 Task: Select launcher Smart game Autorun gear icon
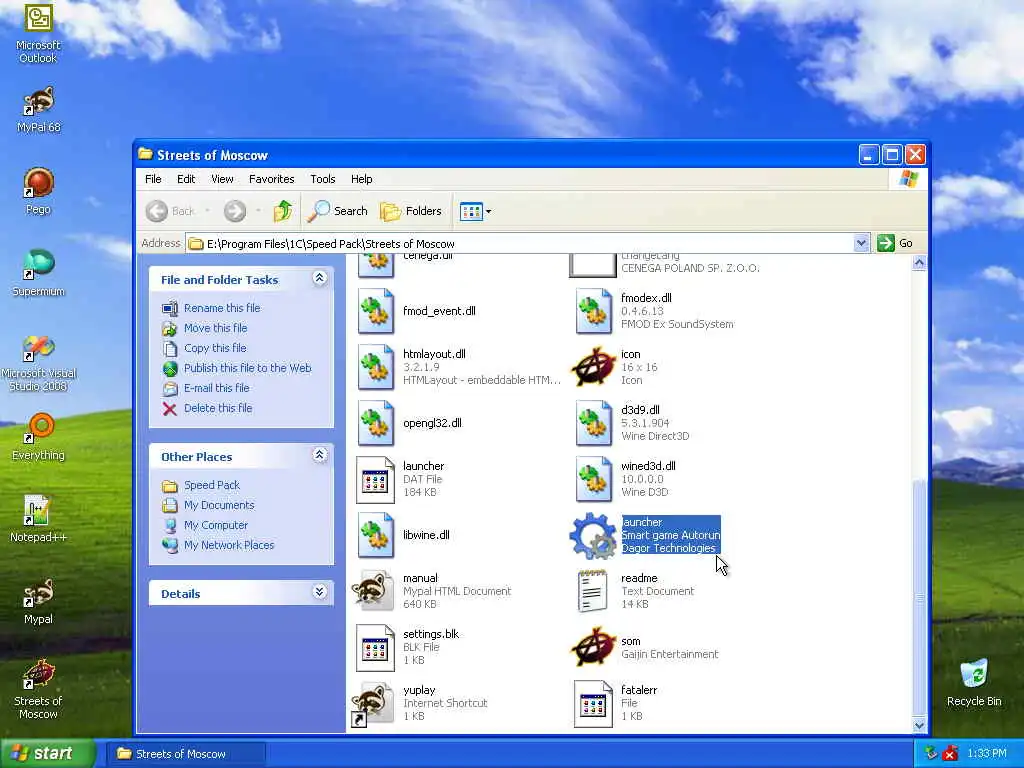tap(592, 536)
